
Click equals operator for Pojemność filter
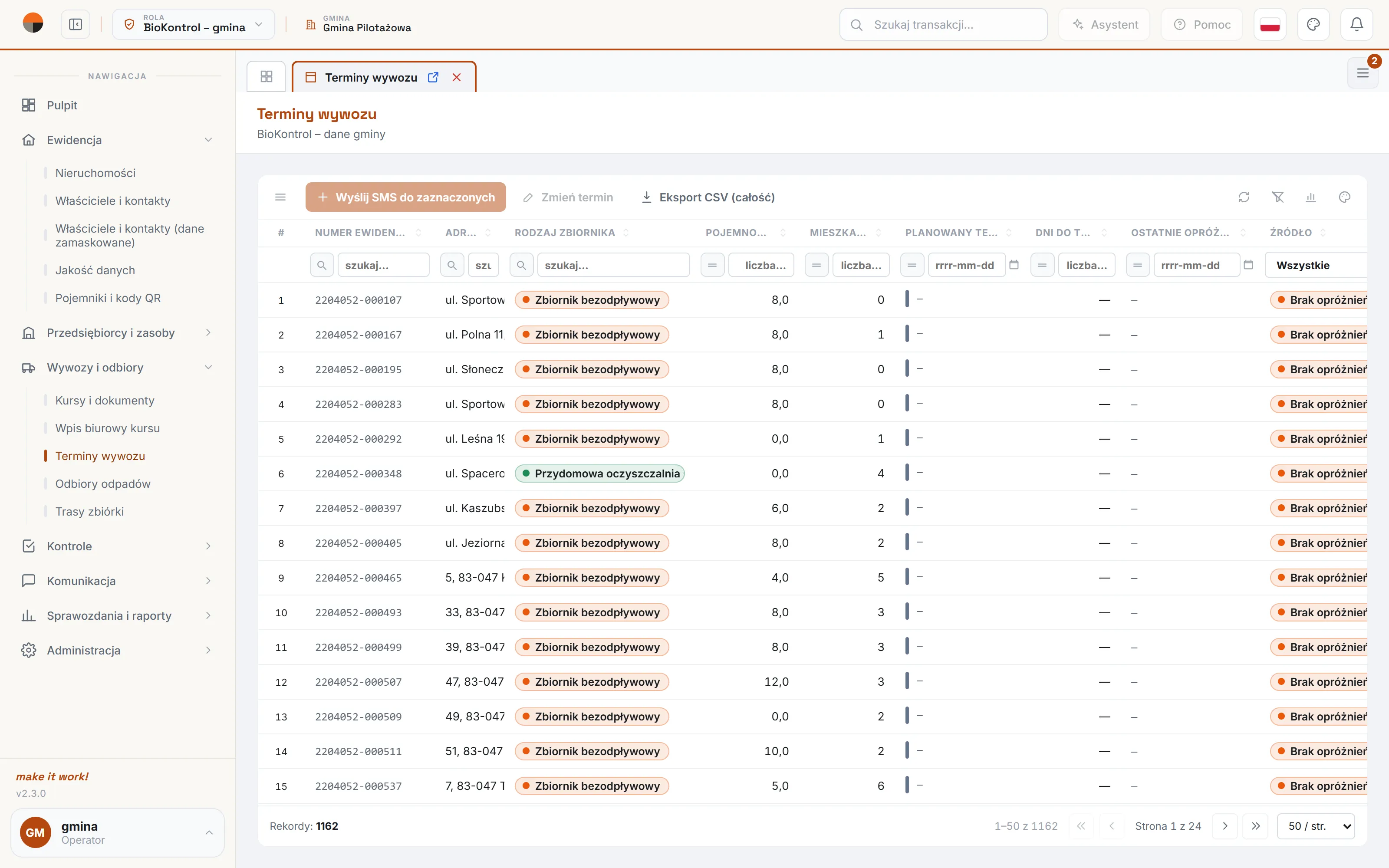pyautogui.click(x=712, y=265)
